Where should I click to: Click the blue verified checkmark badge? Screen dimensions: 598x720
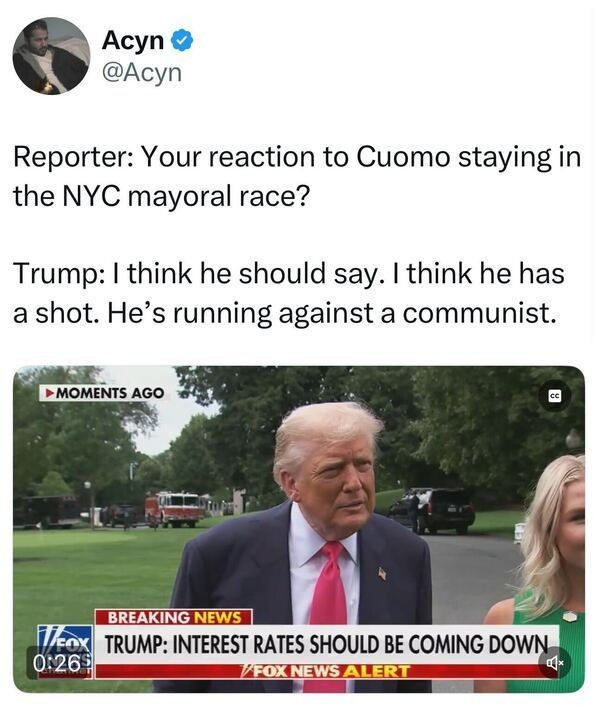(x=182, y=40)
